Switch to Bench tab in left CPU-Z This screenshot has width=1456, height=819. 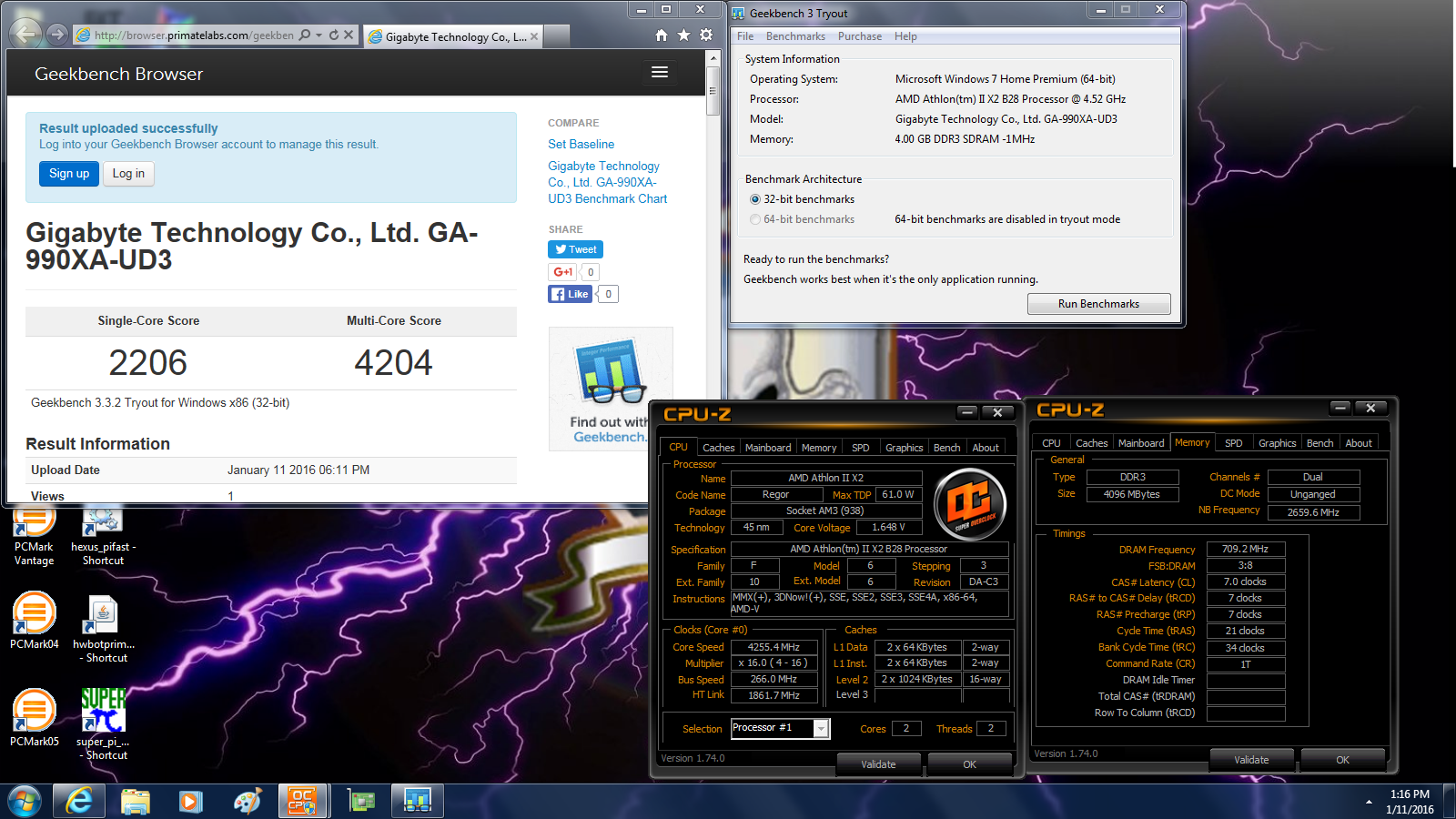946,448
